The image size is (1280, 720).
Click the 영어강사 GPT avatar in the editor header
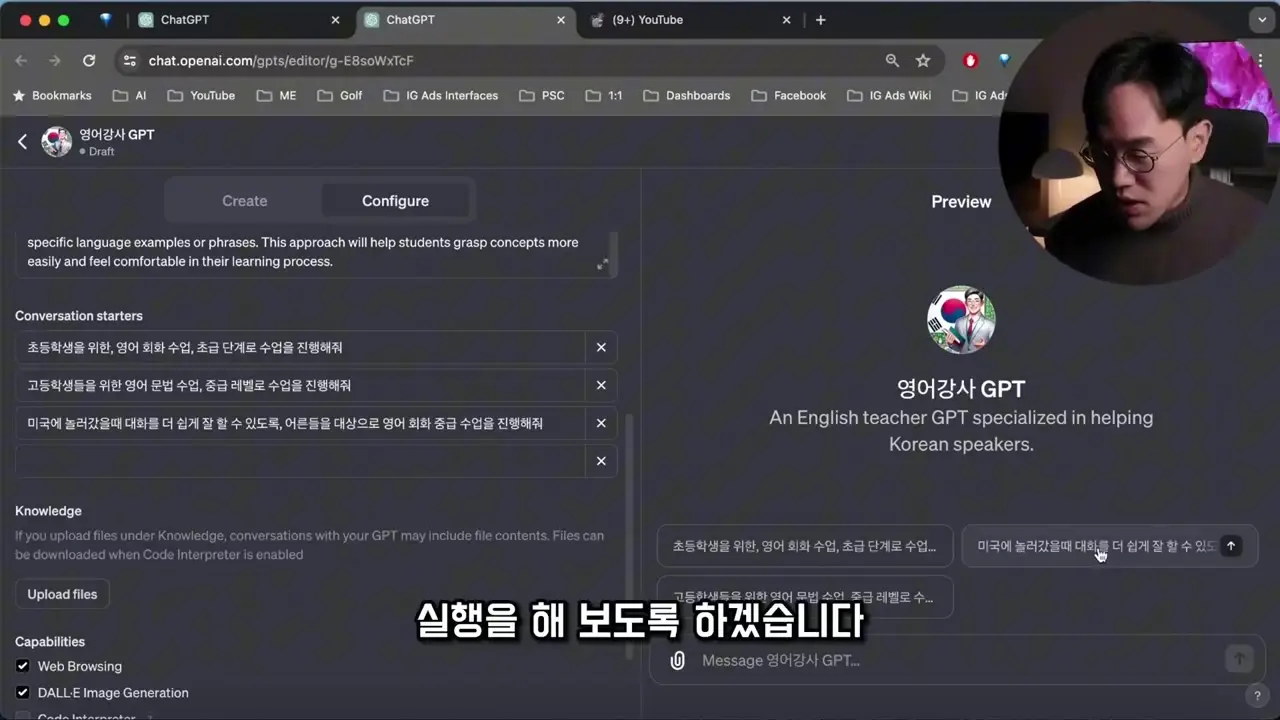[x=57, y=142]
